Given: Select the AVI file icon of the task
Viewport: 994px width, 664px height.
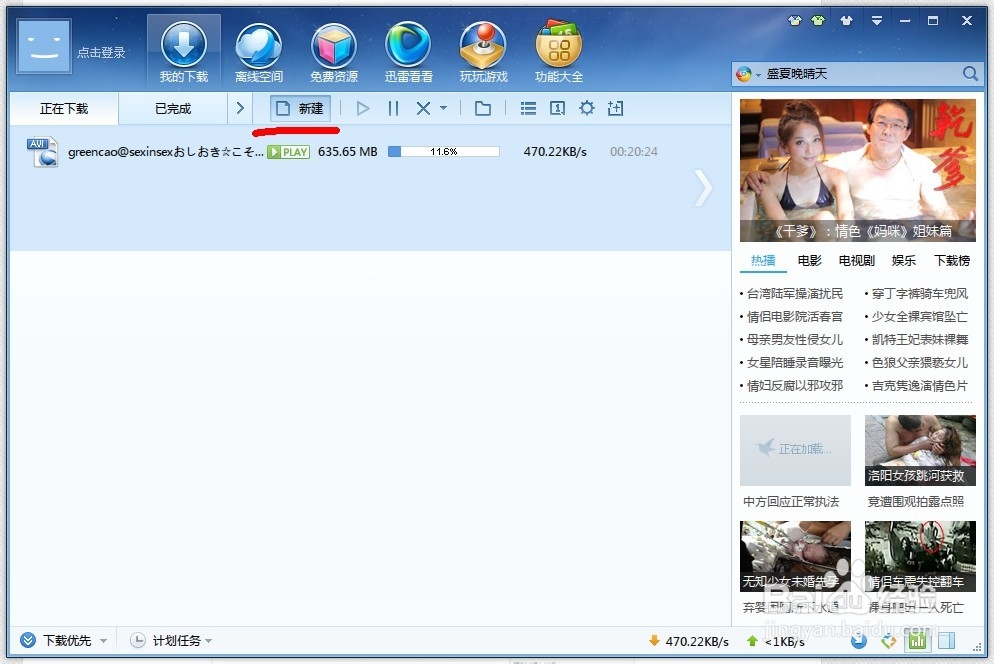Looking at the screenshot, I should (x=42, y=152).
